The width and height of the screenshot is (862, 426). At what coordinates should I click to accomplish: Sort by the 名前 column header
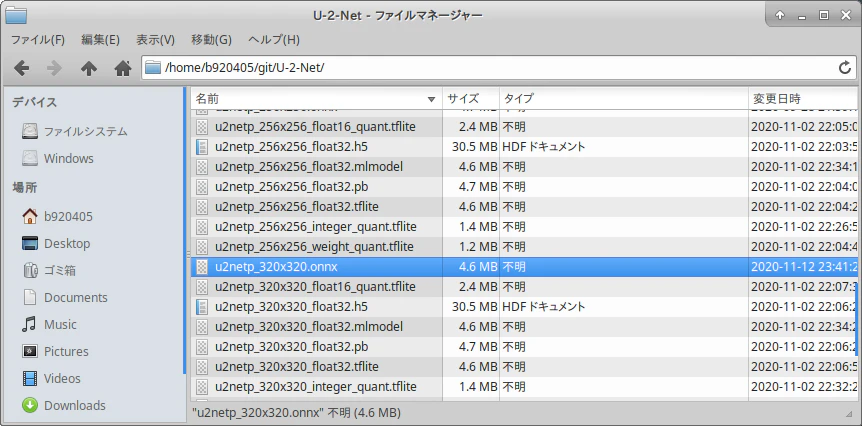pyautogui.click(x=317, y=99)
